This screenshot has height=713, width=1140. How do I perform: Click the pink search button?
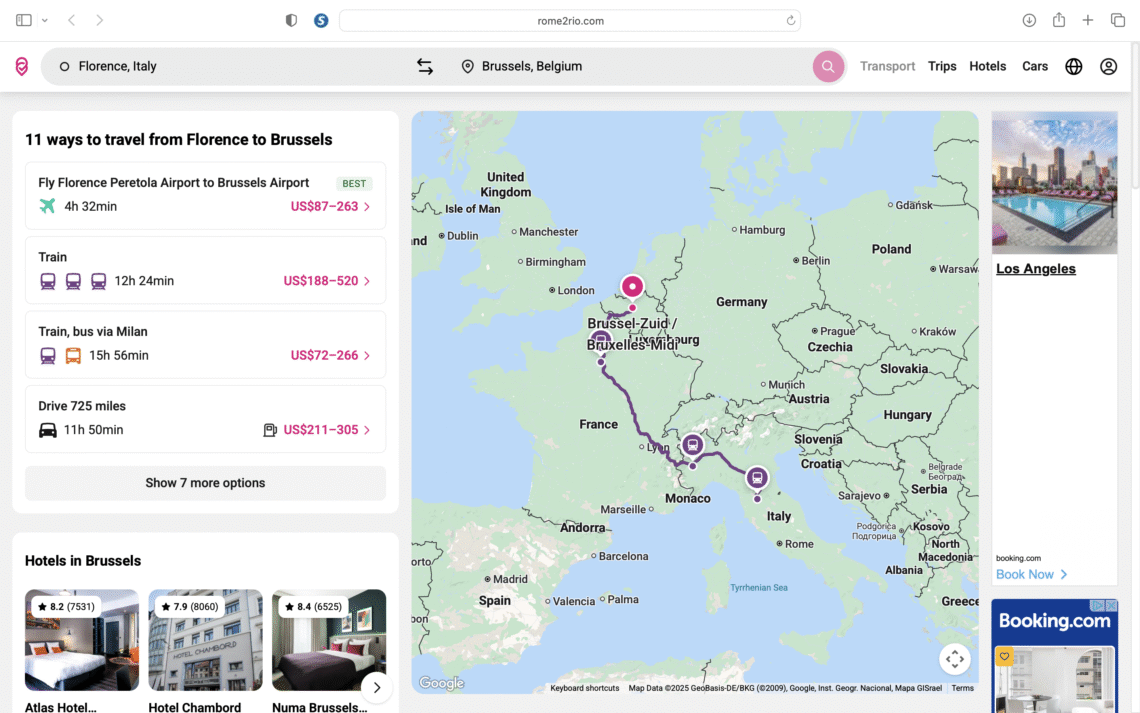click(828, 66)
